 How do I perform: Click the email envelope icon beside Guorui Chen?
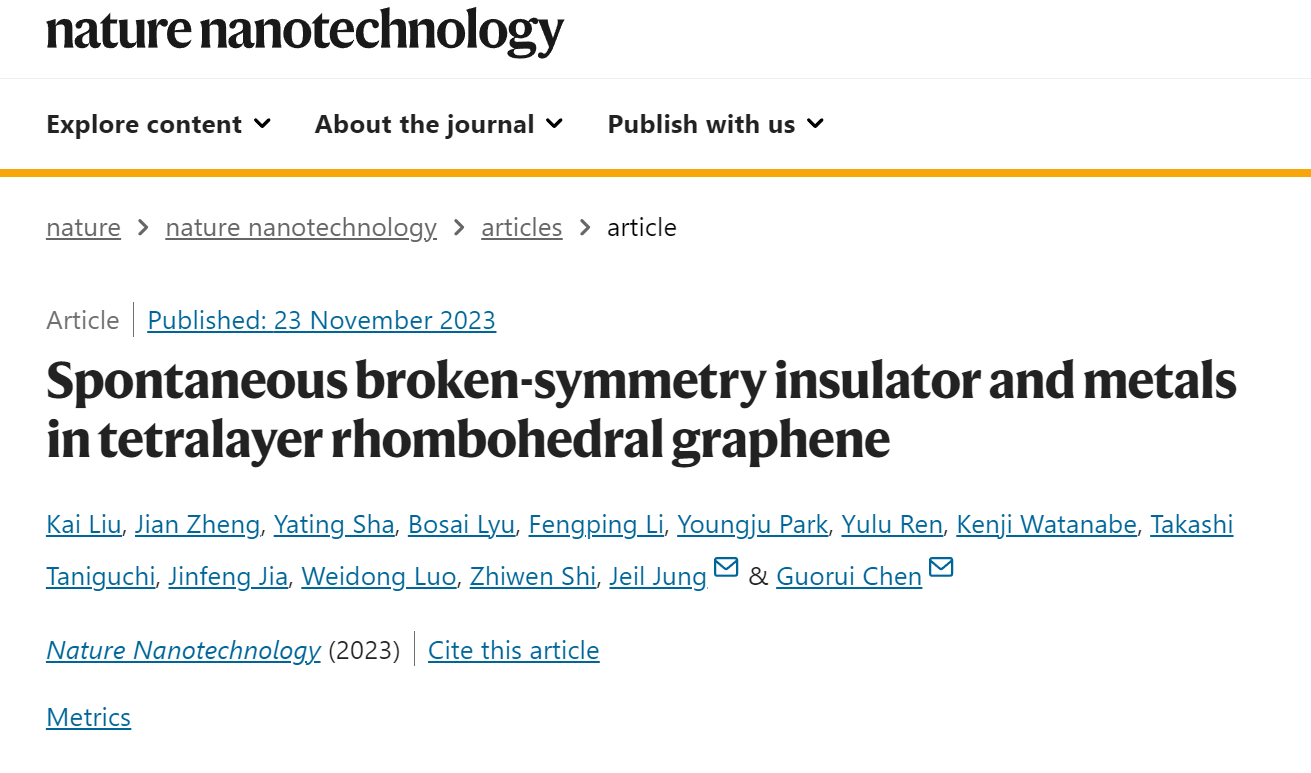pyautogui.click(x=941, y=568)
